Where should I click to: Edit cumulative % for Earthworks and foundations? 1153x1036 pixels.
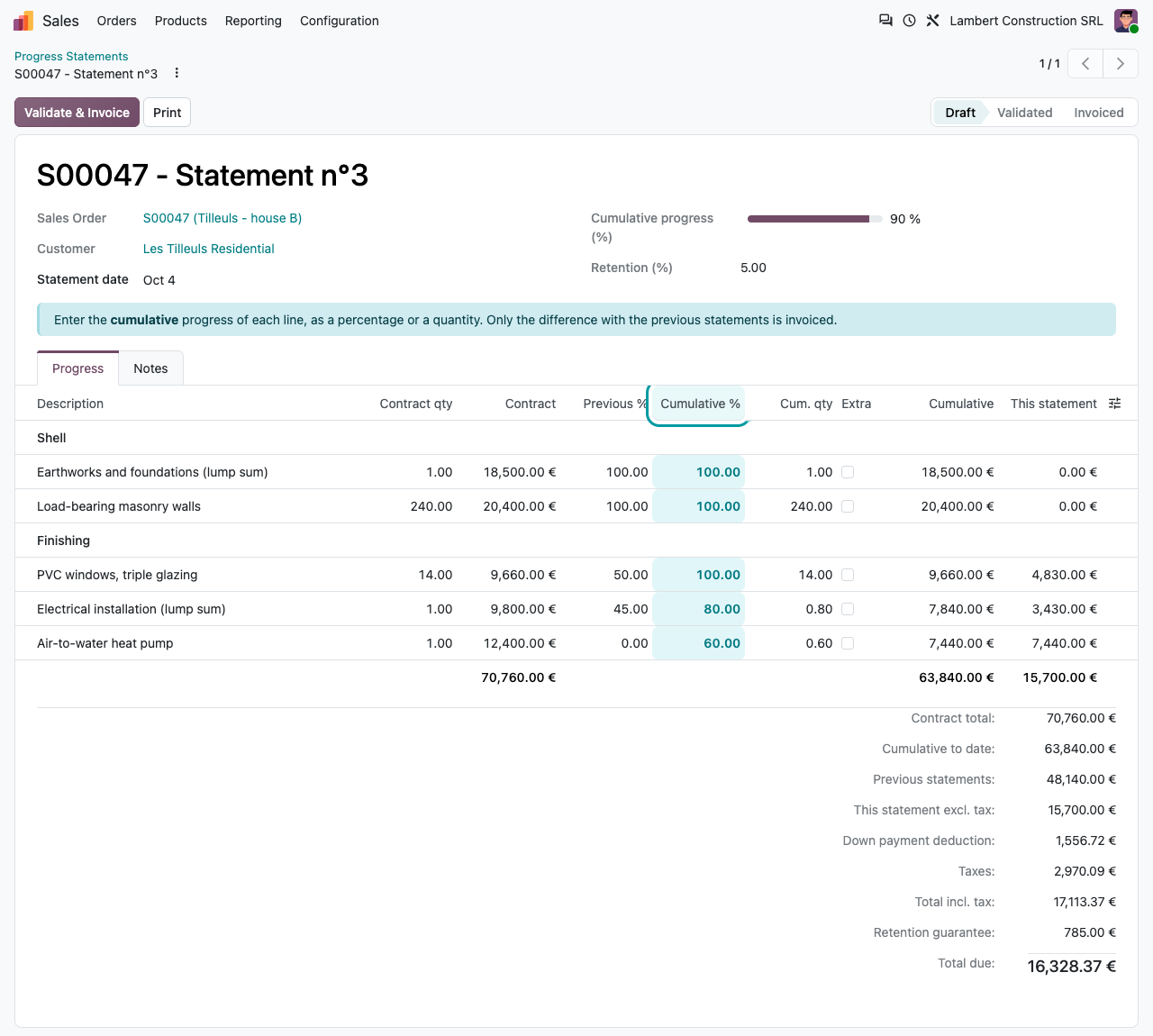click(698, 472)
